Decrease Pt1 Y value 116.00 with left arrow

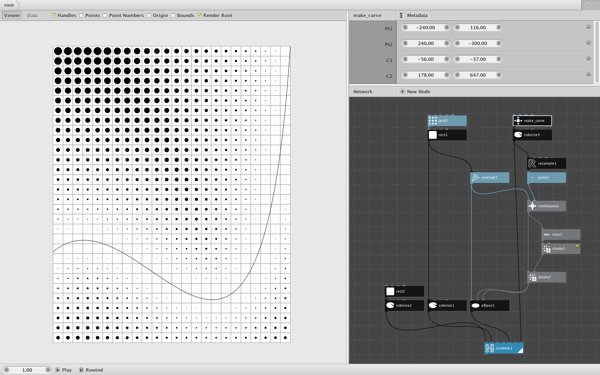pyautogui.click(x=457, y=28)
